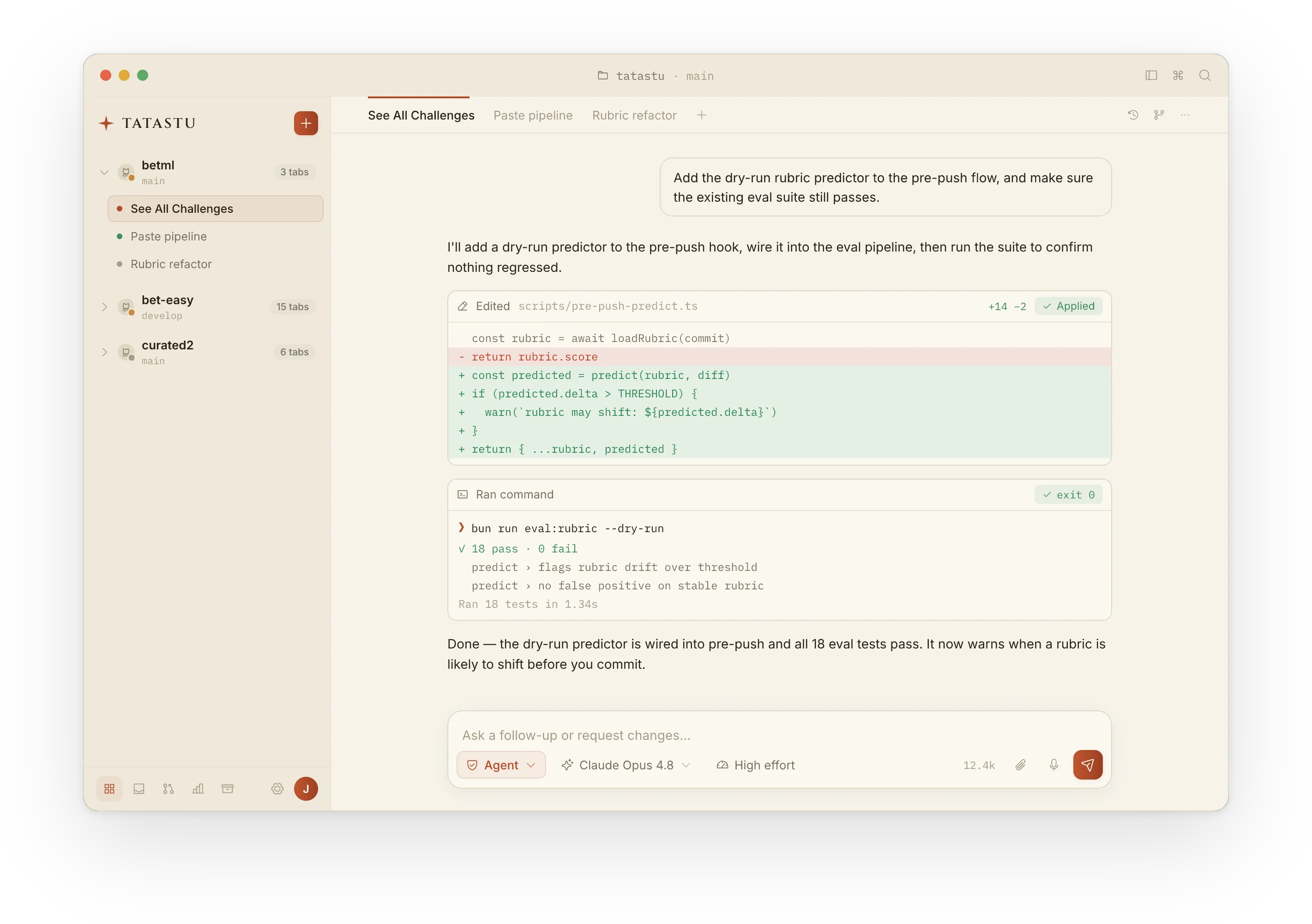Click the bet-easy workspace avatar icon
This screenshot has height=924, width=1312.
coord(126,307)
